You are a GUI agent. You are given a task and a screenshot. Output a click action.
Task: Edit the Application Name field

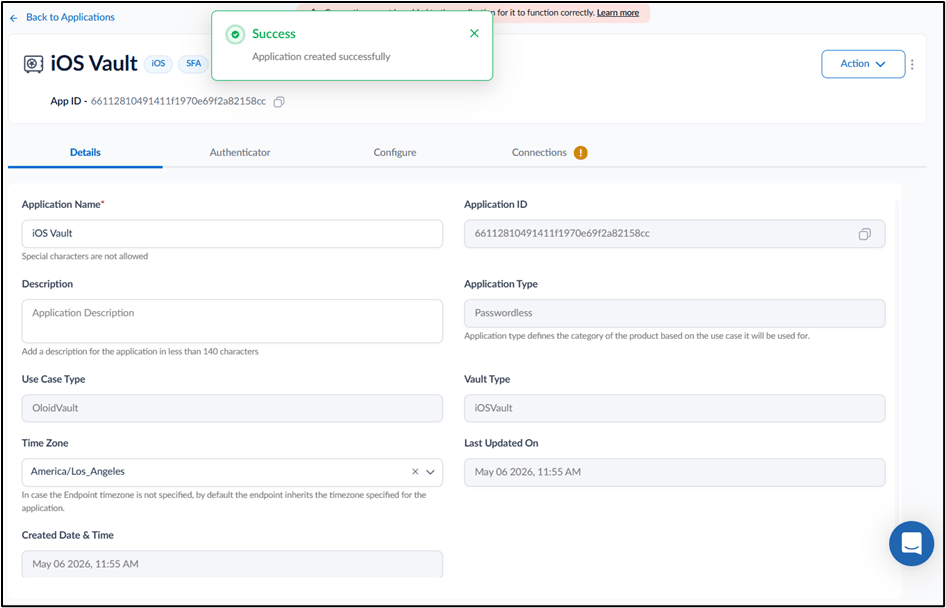coord(232,233)
